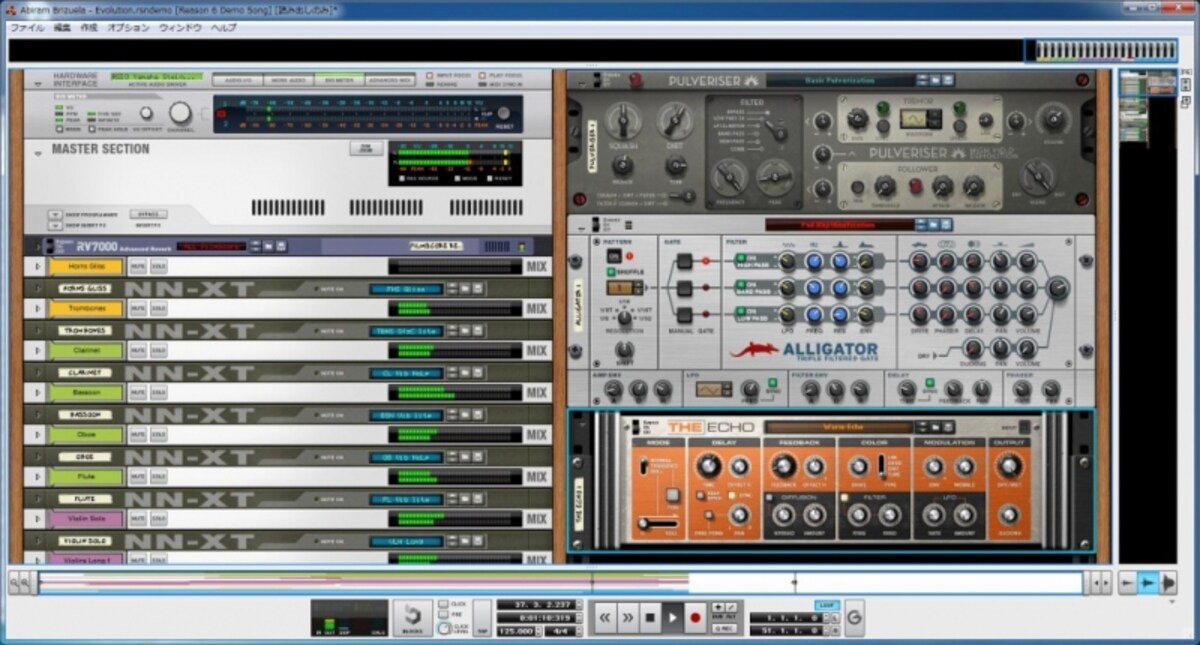Click the Fast Forward transport button
Screen dimensions: 1200x645
pyautogui.click(x=628, y=618)
